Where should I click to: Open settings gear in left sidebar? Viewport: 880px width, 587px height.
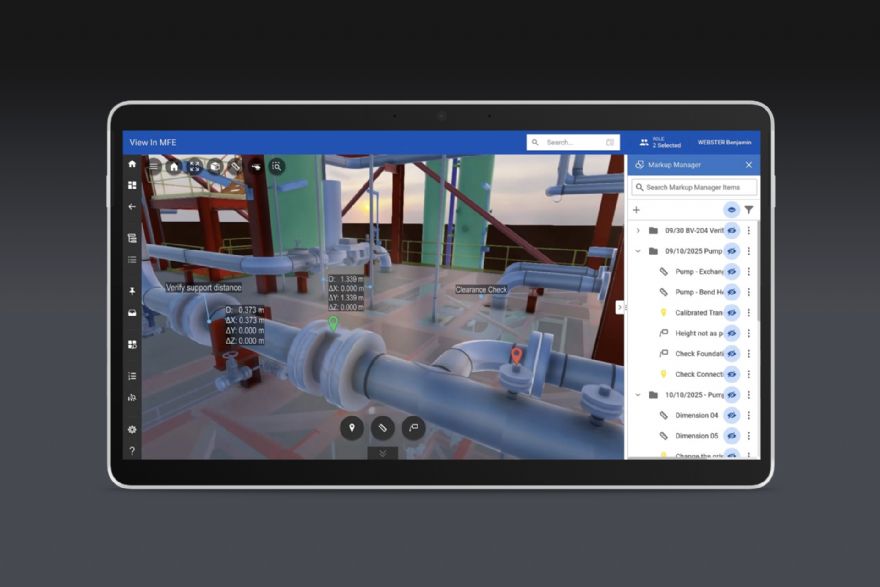tap(132, 429)
